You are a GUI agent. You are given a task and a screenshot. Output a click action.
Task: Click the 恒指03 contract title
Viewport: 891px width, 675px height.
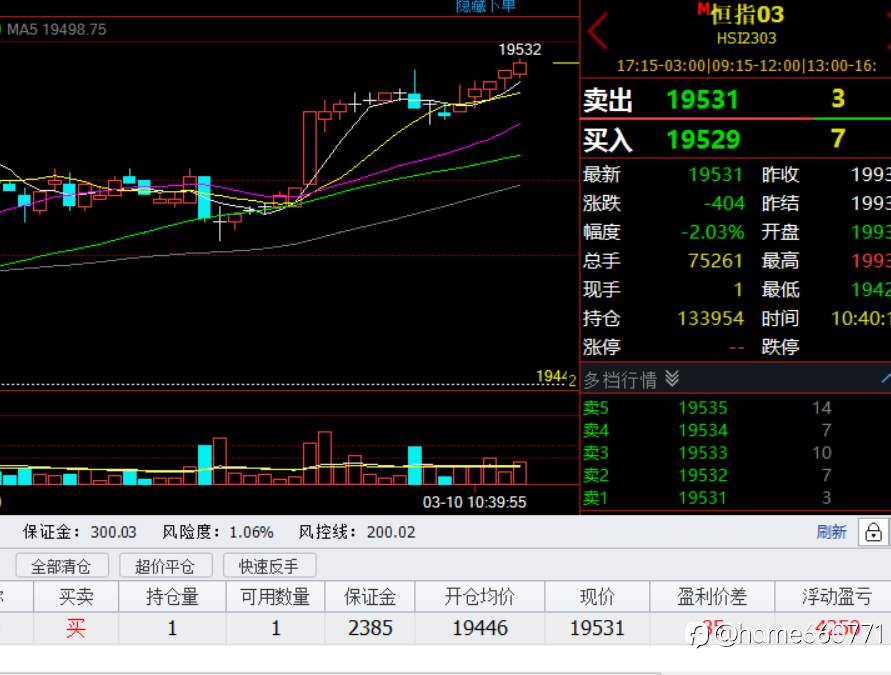(x=747, y=15)
